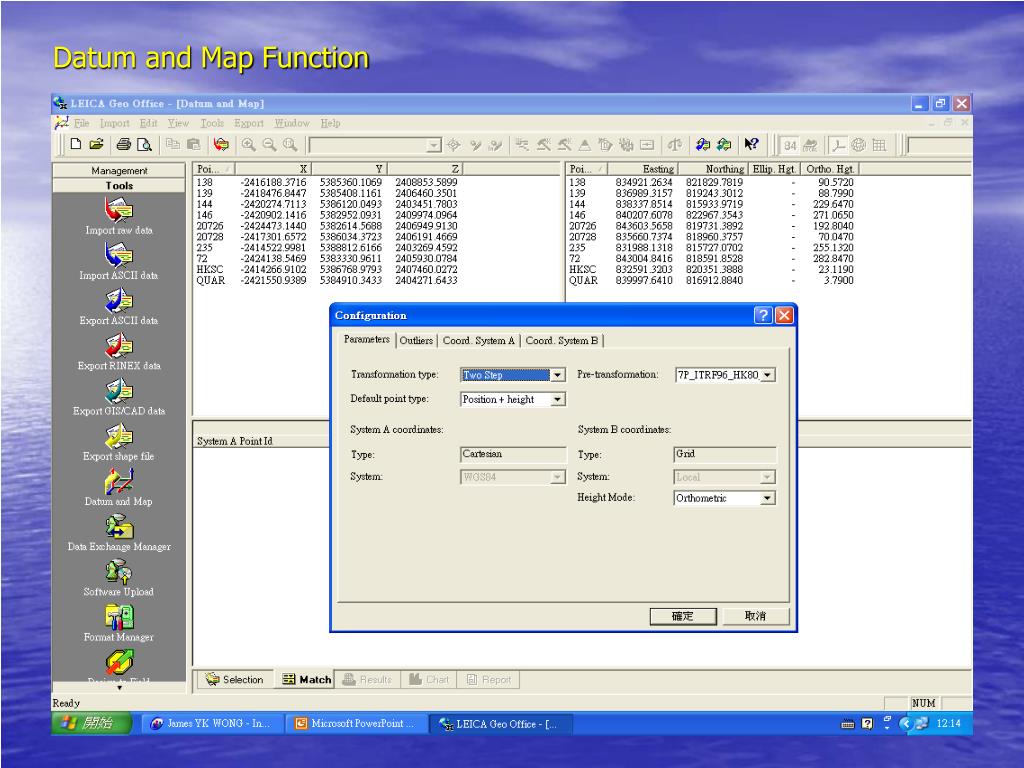Screen dimensions: 1024x768
Task: Launch the Software Upload tool
Action: coord(119,577)
